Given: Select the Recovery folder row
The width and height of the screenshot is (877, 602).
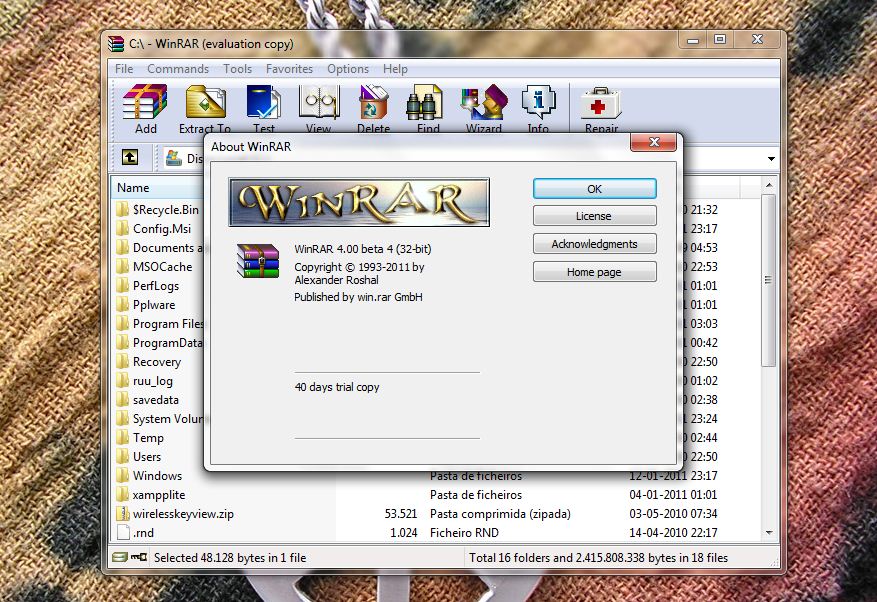Looking at the screenshot, I should click(x=157, y=362).
